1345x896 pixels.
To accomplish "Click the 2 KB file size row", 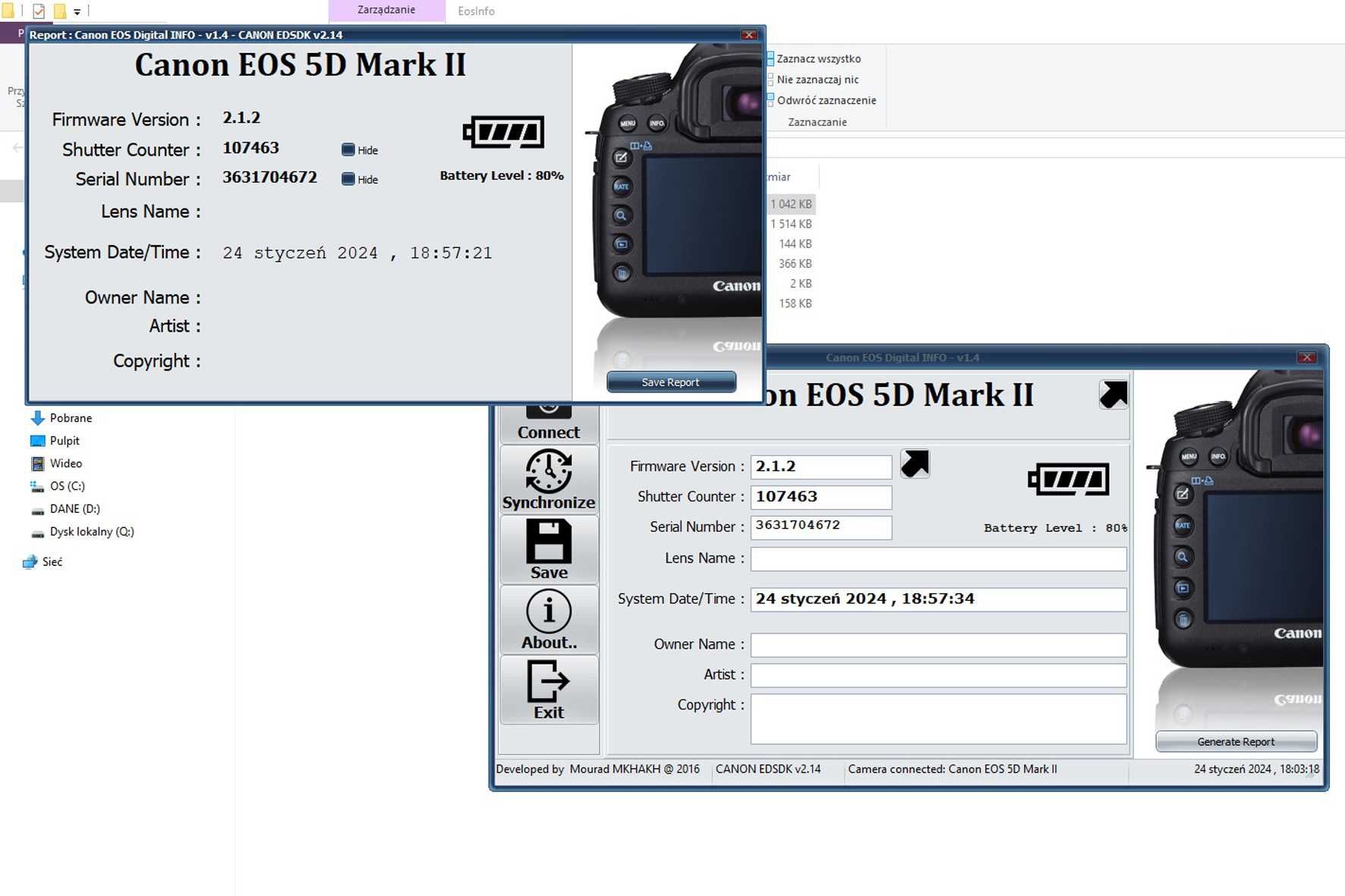I will (800, 283).
